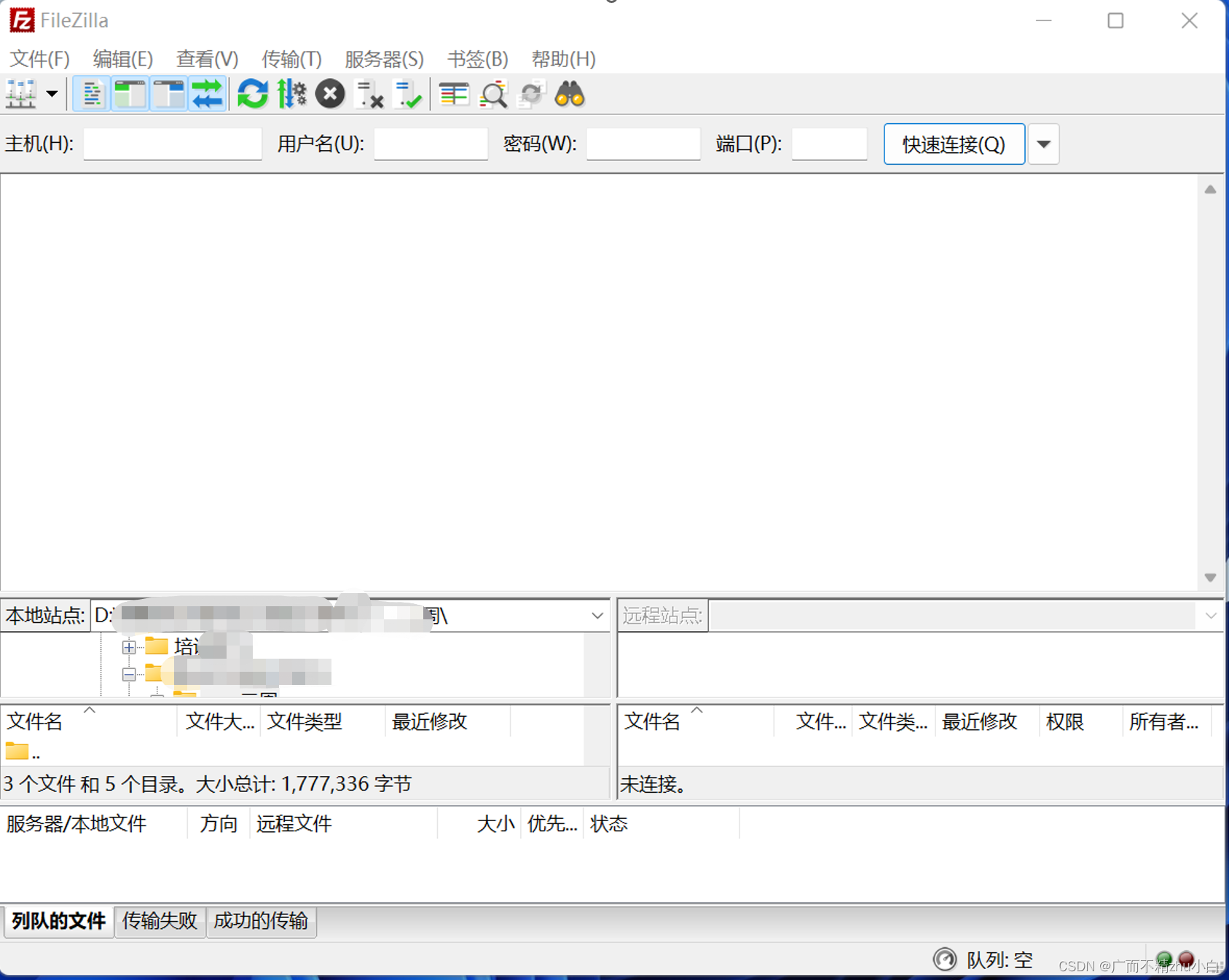Click the 服务器/本地文件 queue column header
Screen dimensions: 1229x980
point(93,824)
